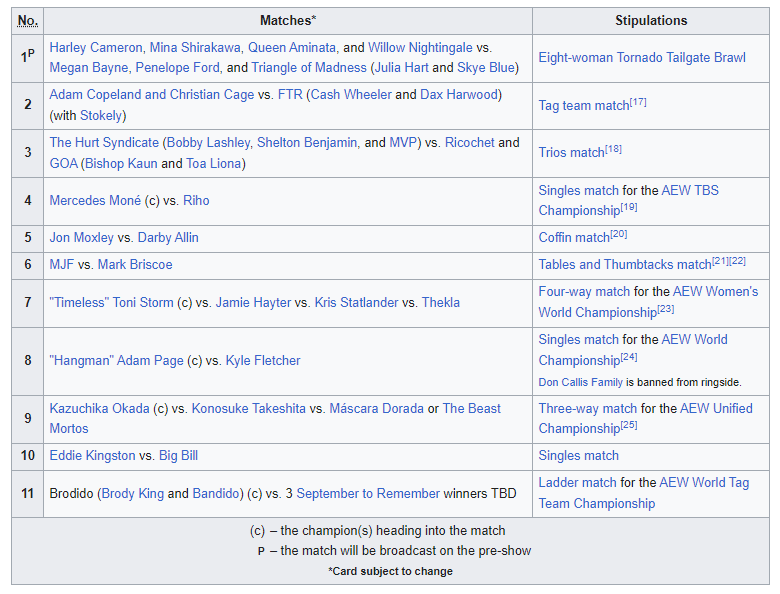Open the Kris Statlander link
This screenshot has height=594, width=780.
pos(357,302)
